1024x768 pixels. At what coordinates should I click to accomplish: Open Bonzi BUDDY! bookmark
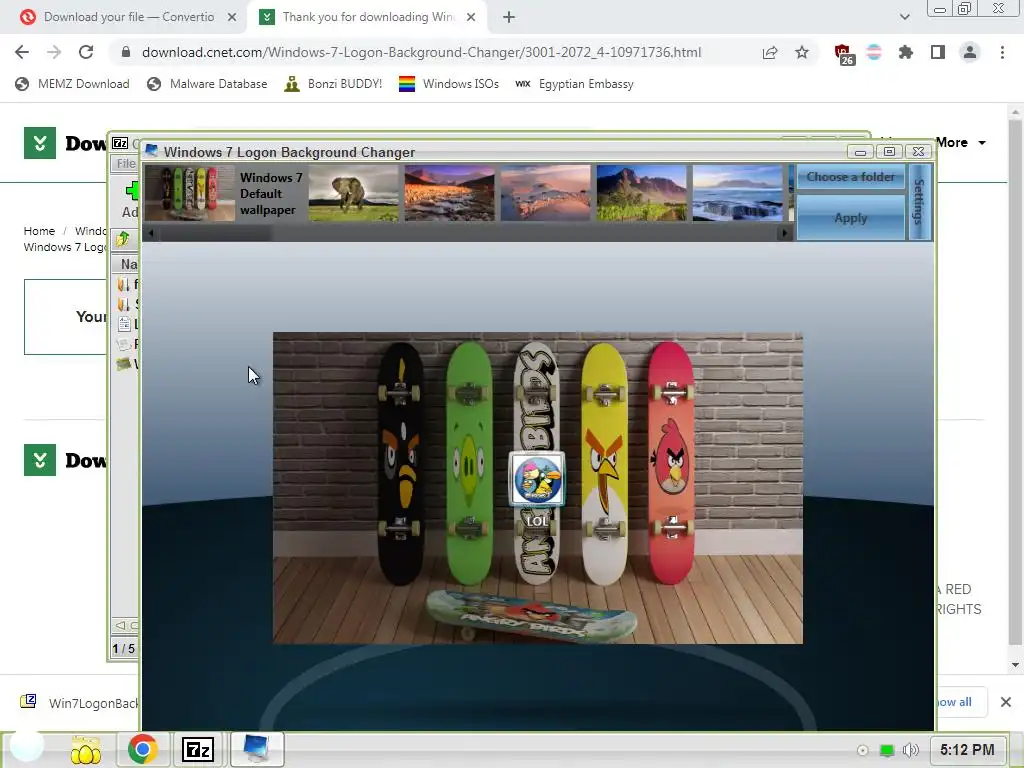coord(333,84)
